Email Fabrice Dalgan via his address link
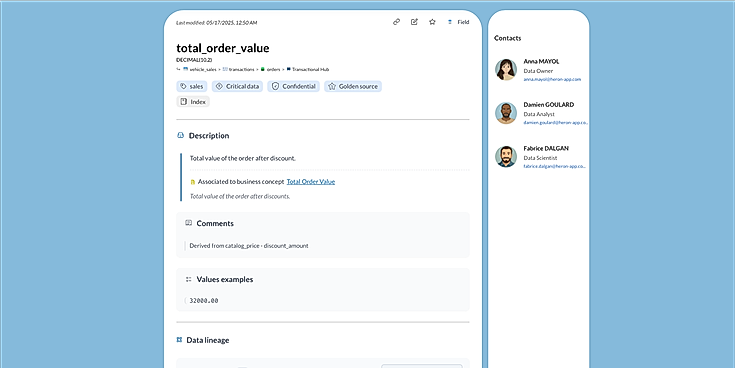Image resolution: width=735 pixels, height=368 pixels. click(555, 166)
